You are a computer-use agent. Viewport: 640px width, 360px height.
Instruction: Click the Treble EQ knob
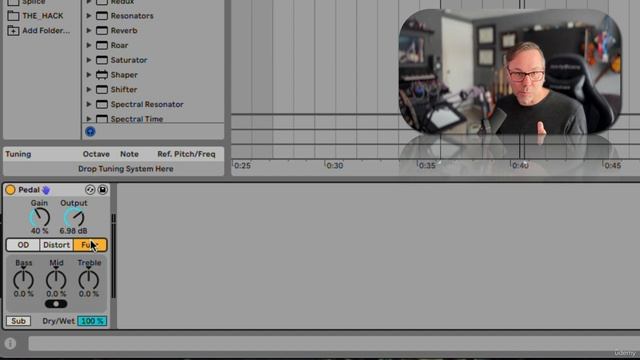click(x=89, y=280)
